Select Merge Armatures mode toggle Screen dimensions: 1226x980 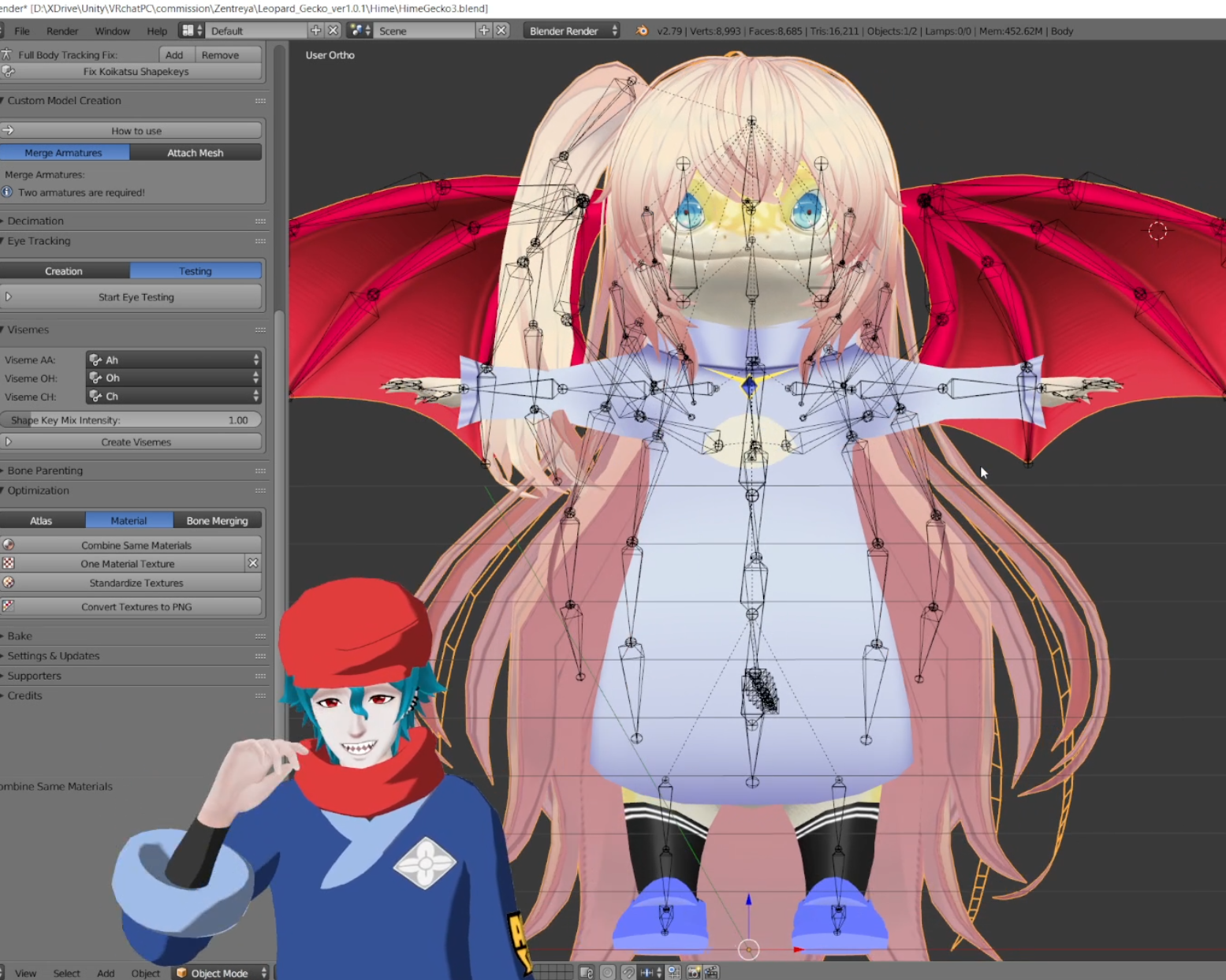65,152
